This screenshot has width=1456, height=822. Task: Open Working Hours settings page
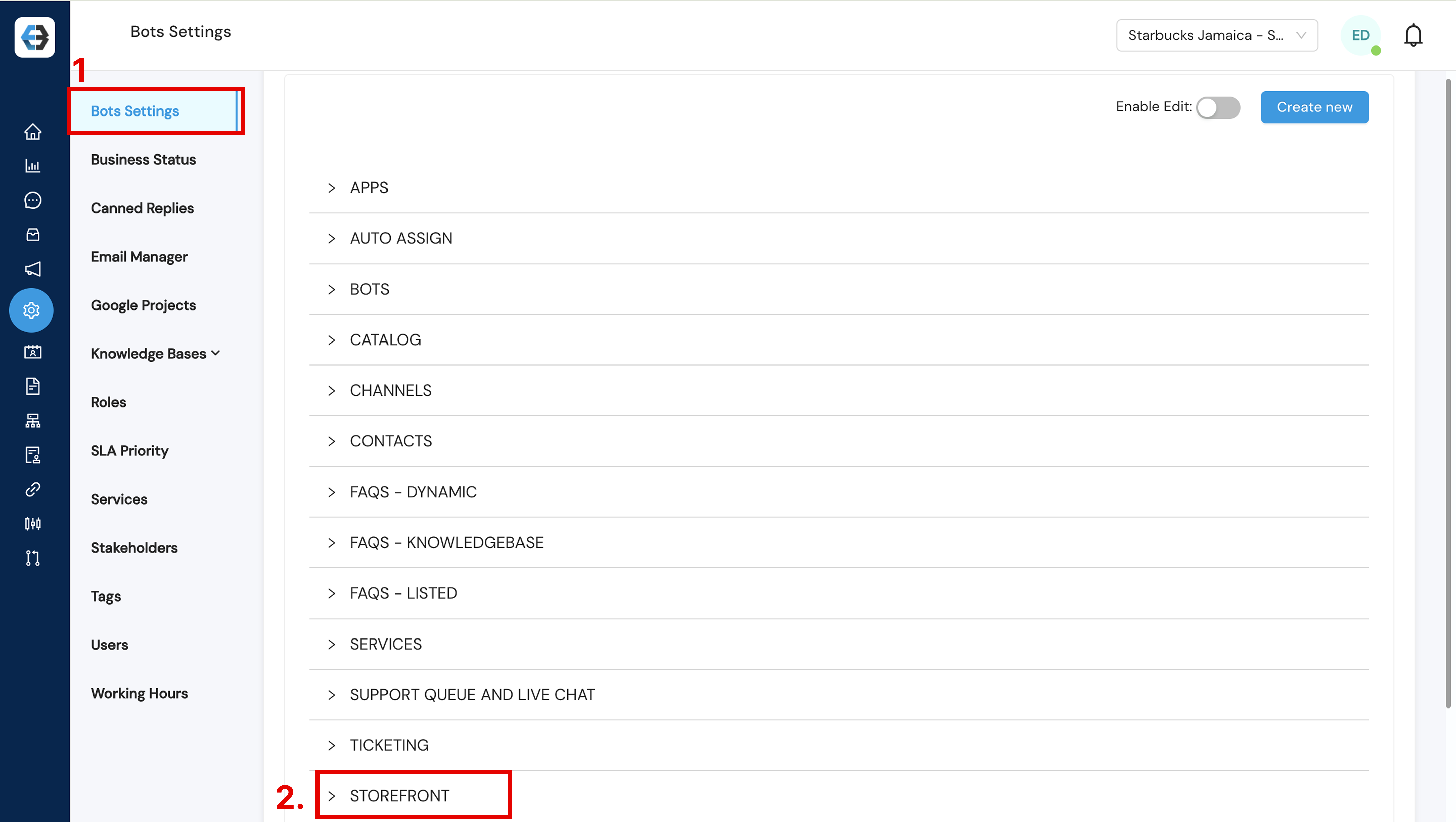click(139, 693)
